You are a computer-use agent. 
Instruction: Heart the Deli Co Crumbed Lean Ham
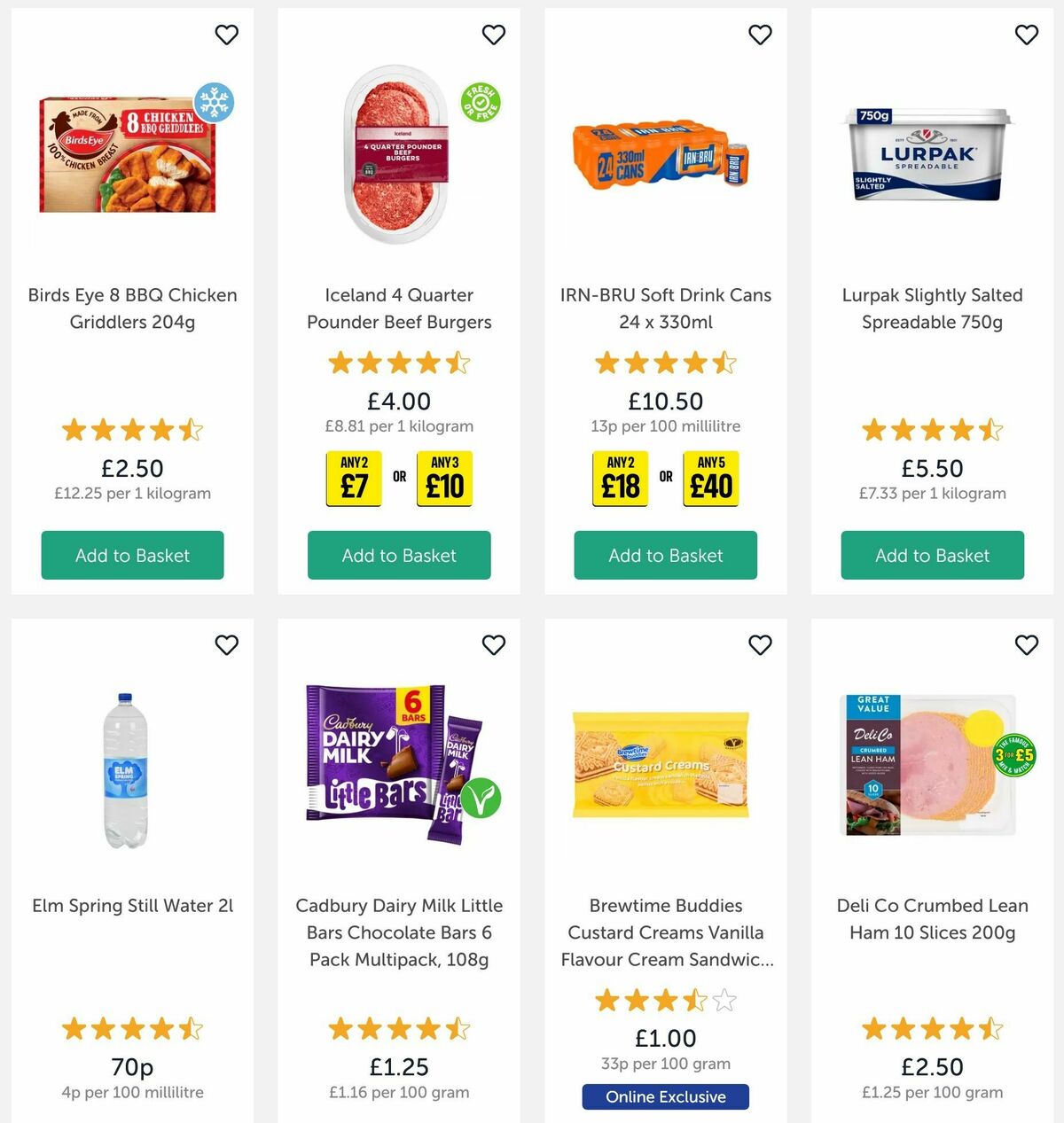click(1027, 645)
